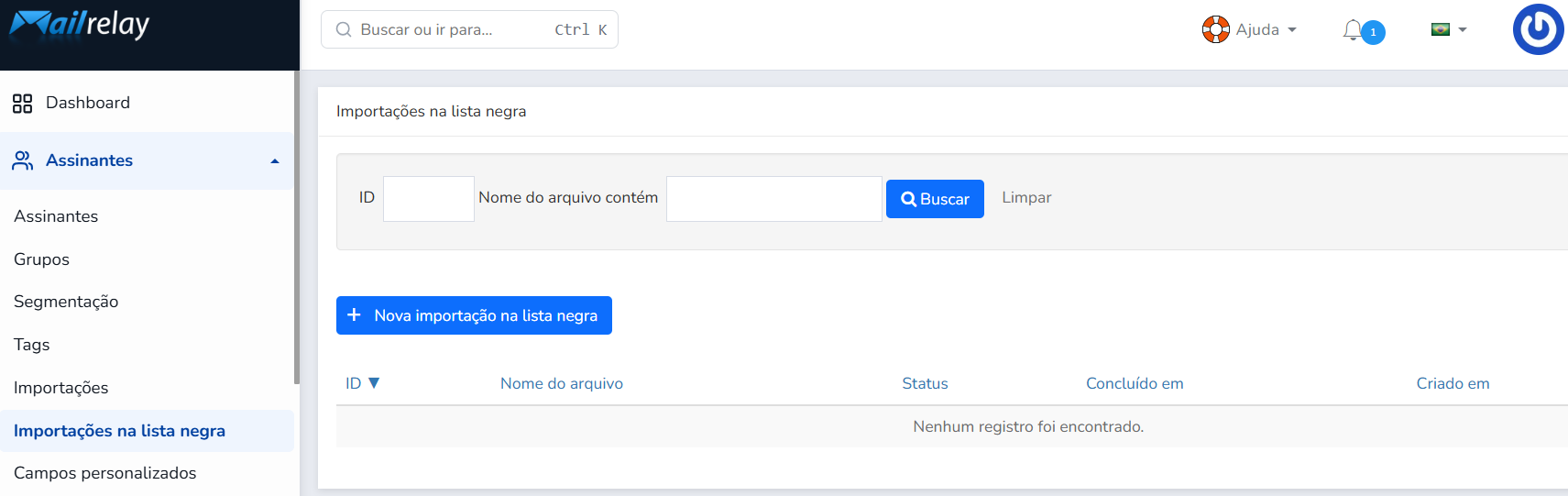Expand the Ajuda dropdown arrow
Viewport: 1568px width, 496px height.
click(1292, 29)
